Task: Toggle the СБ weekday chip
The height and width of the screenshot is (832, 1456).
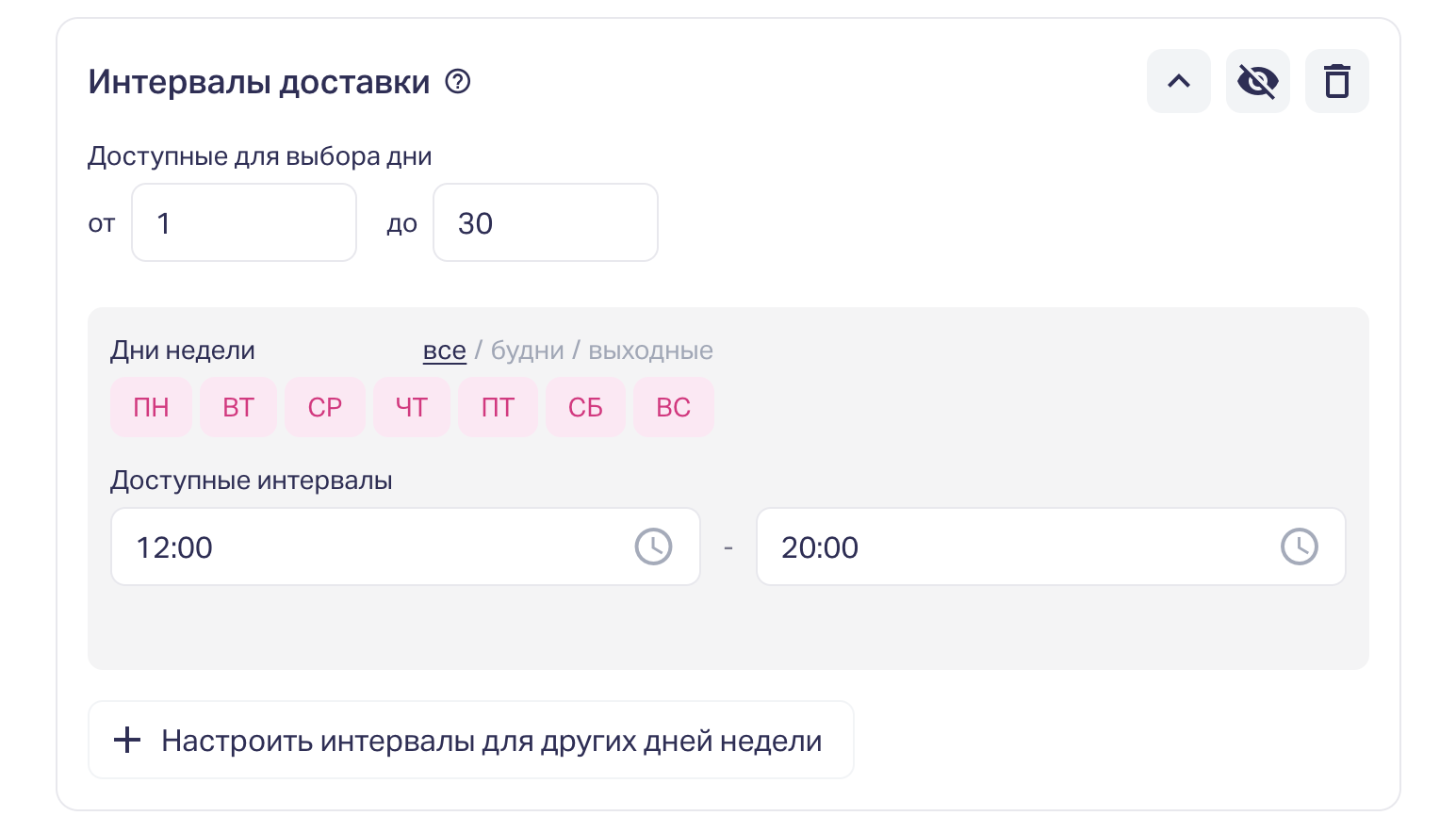Action: pos(585,407)
